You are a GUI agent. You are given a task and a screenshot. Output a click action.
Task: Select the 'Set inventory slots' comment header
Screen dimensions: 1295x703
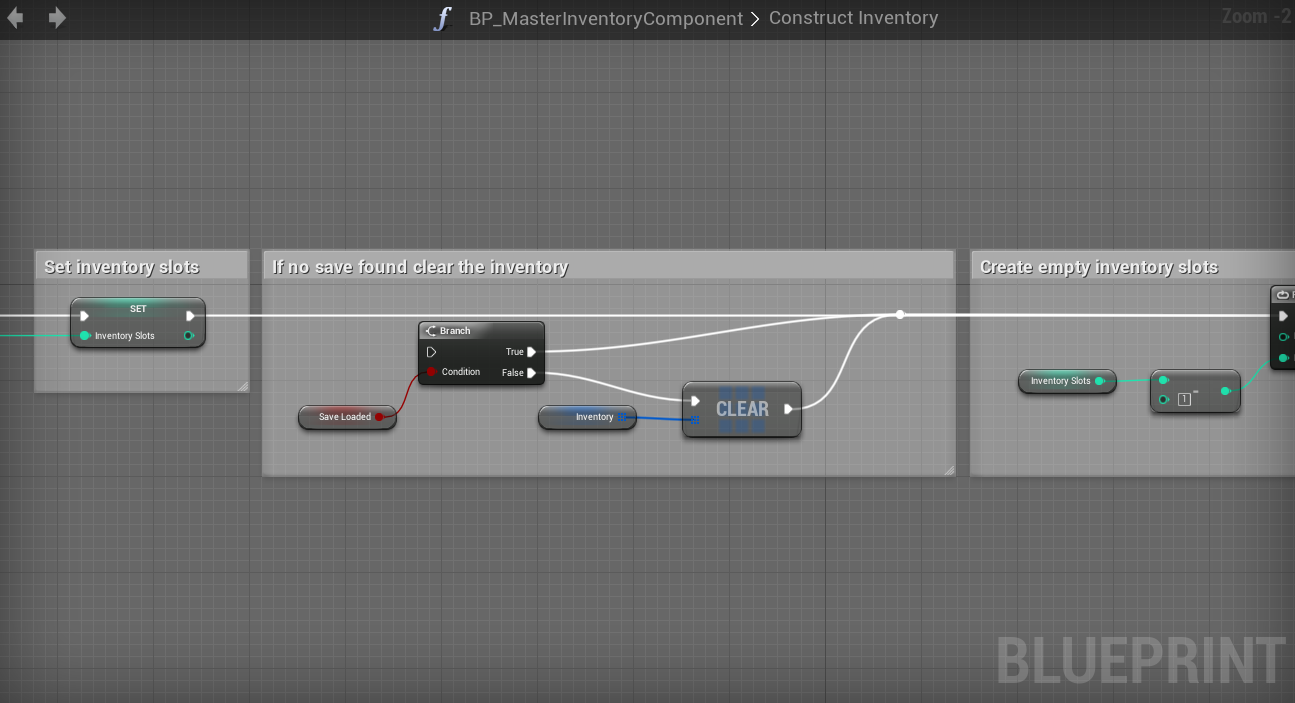141,266
